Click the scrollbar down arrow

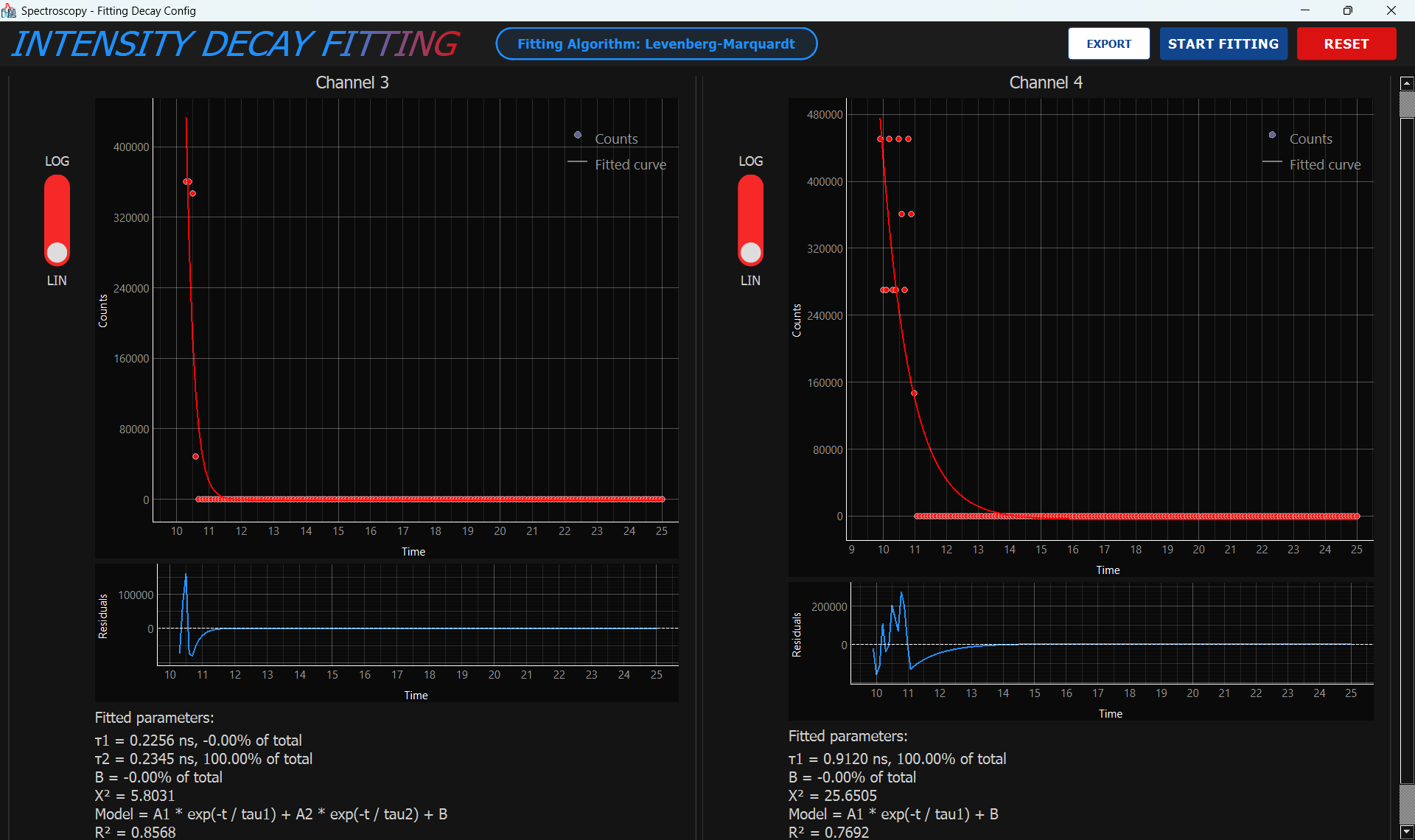click(x=1406, y=832)
